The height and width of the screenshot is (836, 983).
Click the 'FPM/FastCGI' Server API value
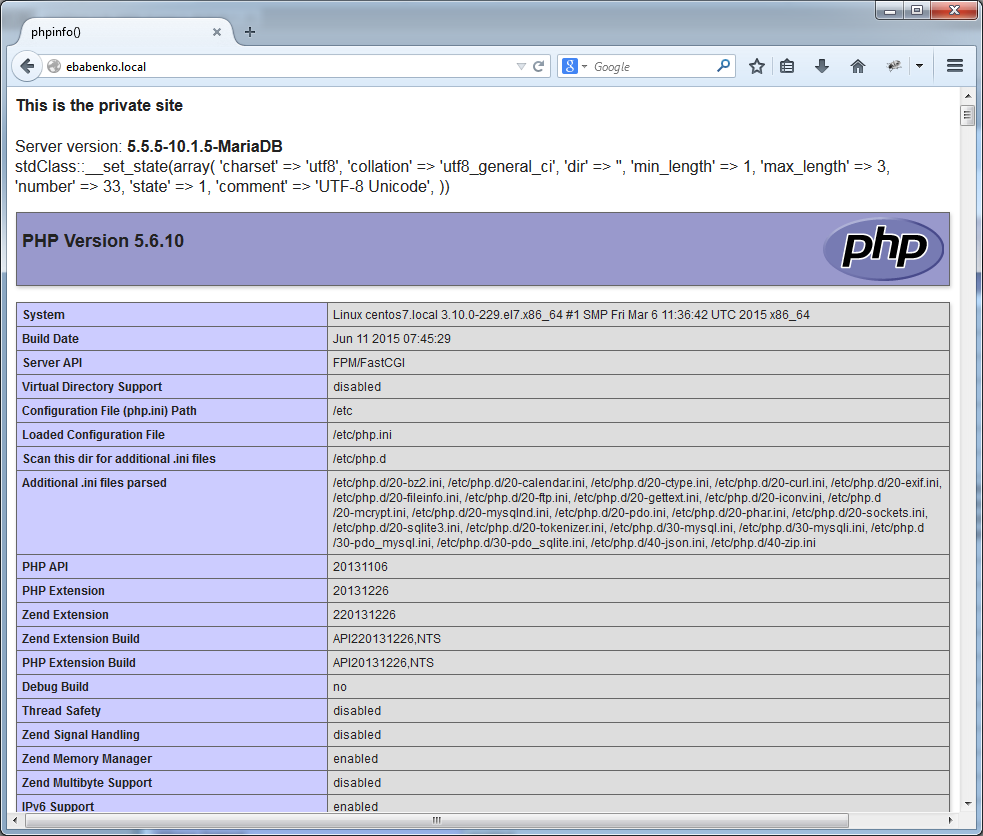369,363
